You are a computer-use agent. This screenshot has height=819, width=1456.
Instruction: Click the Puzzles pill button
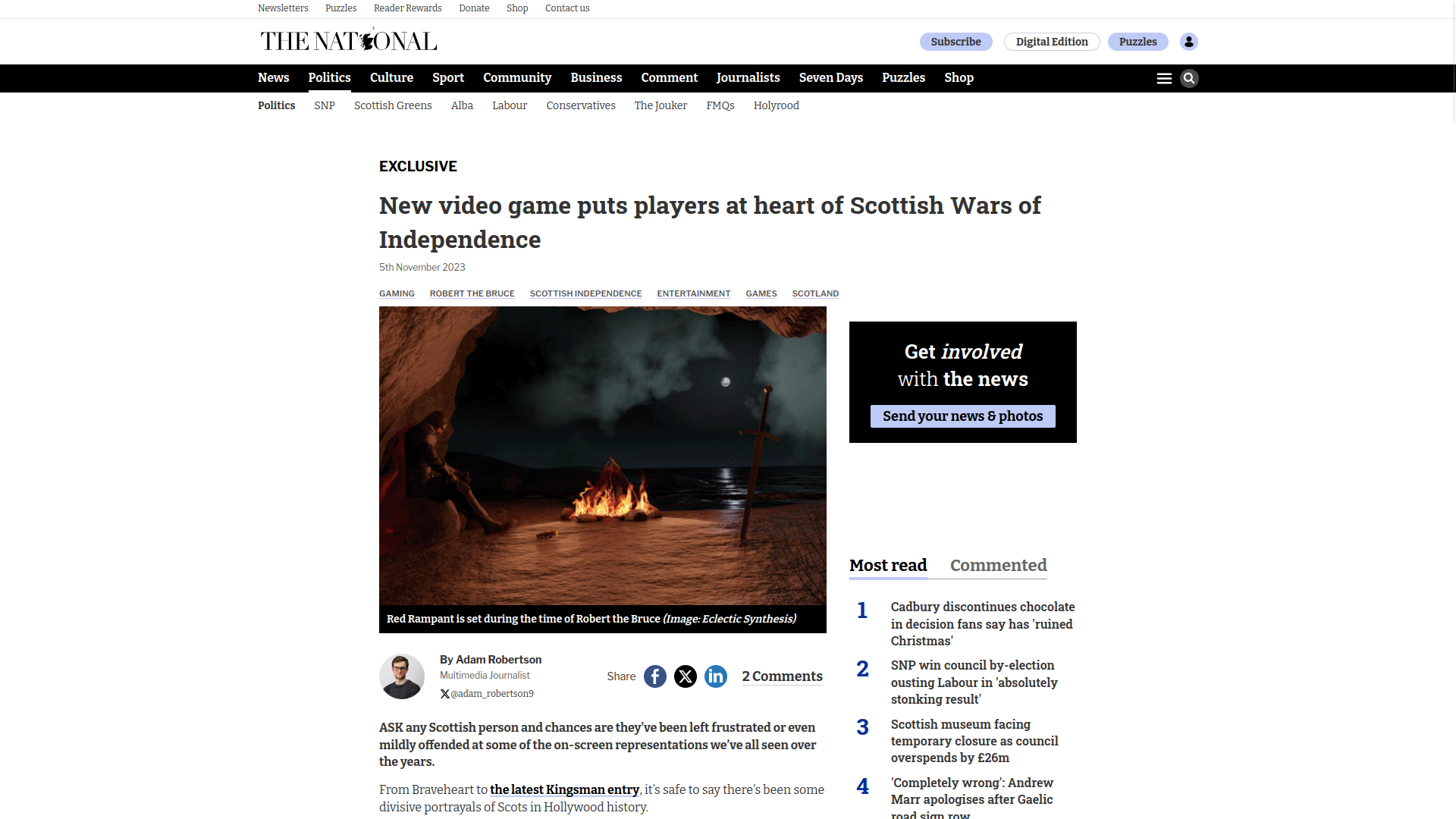pos(1137,42)
